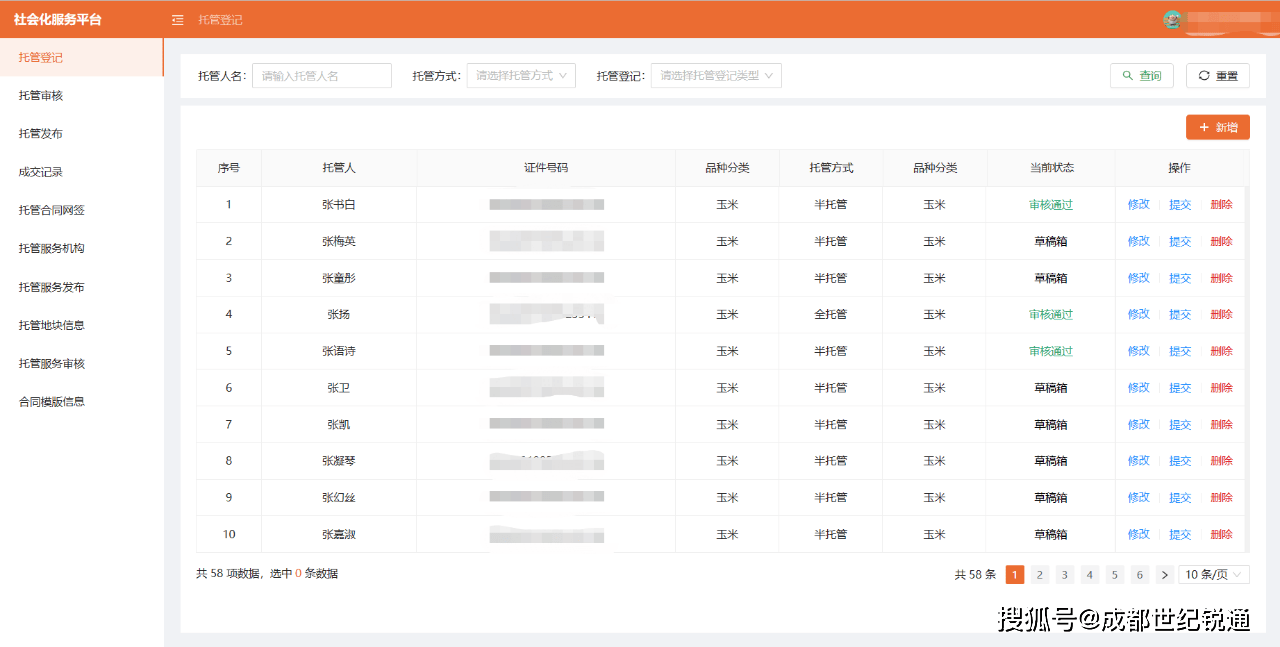Expand the 托管登记 type dropdown
Viewport: 1280px width, 647px height.
[x=716, y=76]
